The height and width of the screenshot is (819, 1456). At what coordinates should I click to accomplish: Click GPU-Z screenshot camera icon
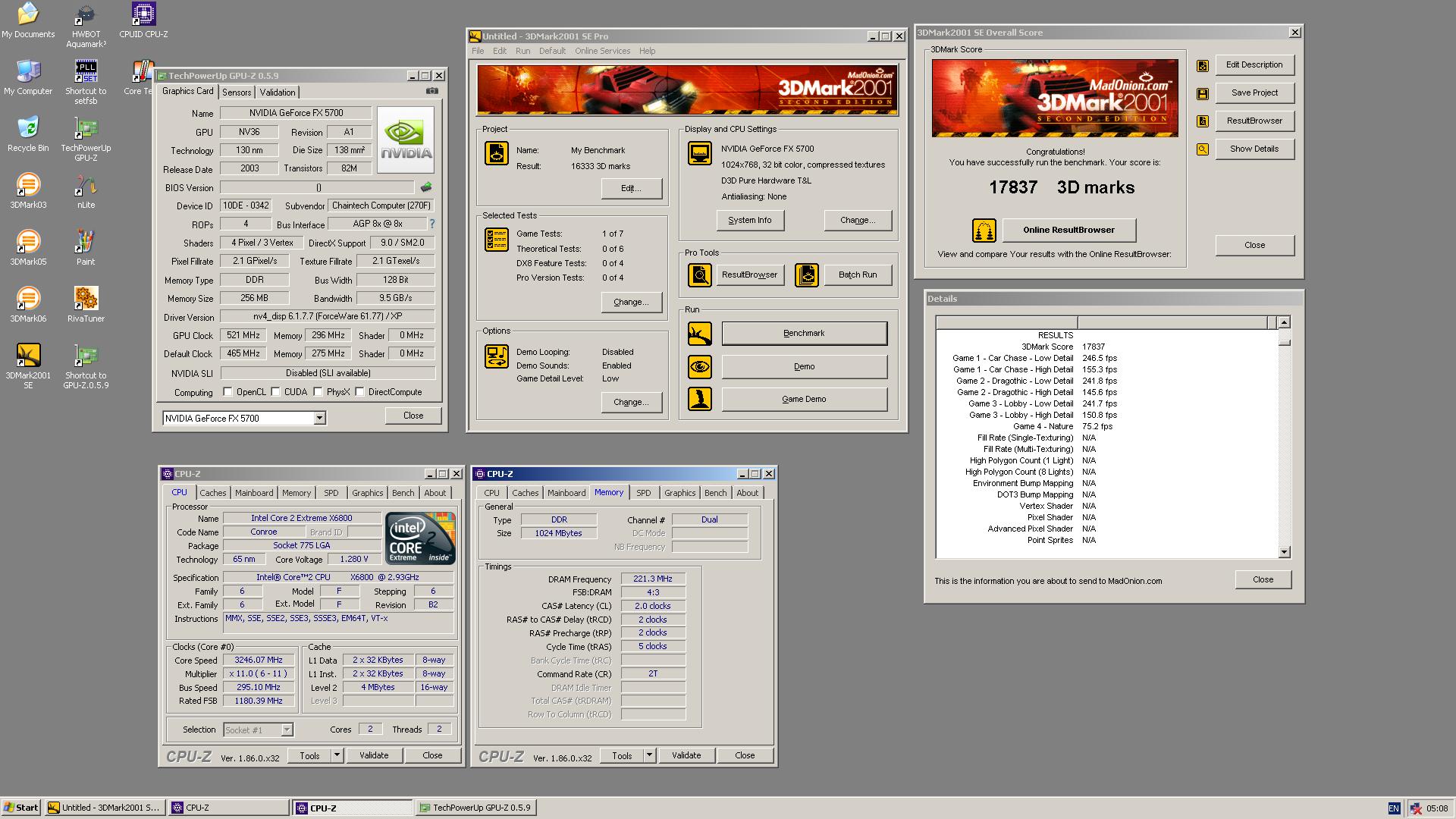coord(431,91)
